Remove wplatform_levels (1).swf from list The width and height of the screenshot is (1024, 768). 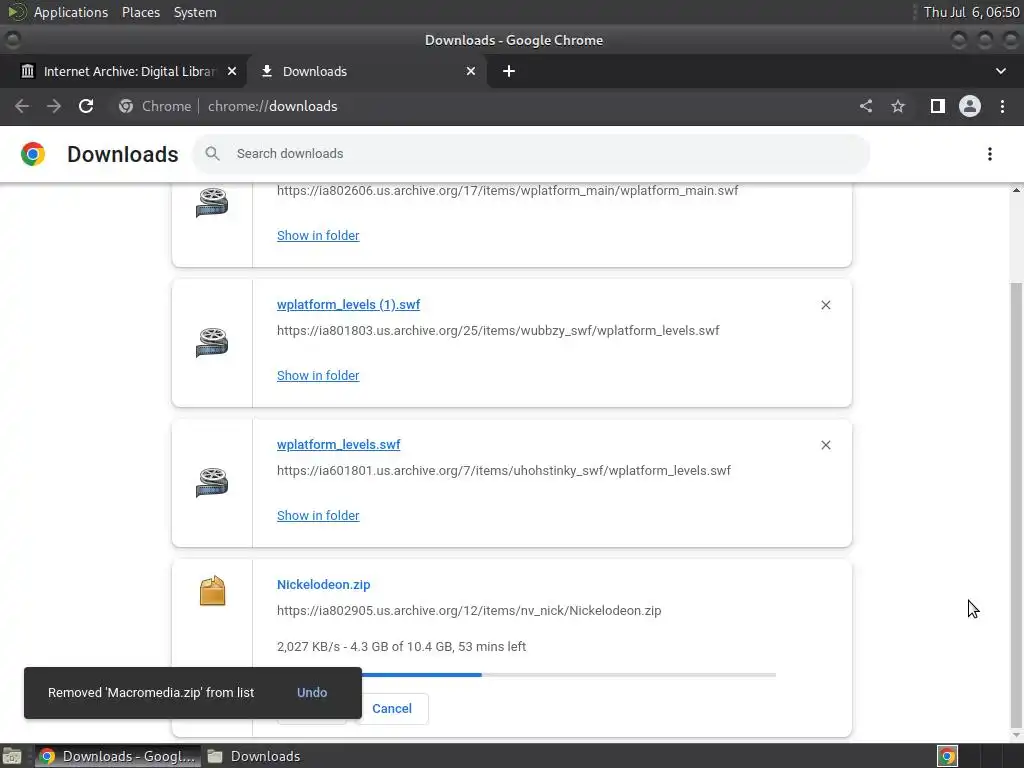pyautogui.click(x=825, y=305)
